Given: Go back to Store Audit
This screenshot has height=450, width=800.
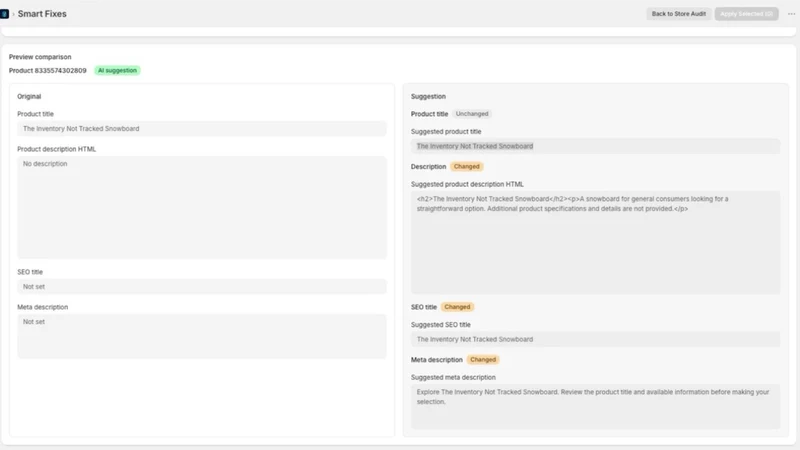Looking at the screenshot, I should point(679,14).
